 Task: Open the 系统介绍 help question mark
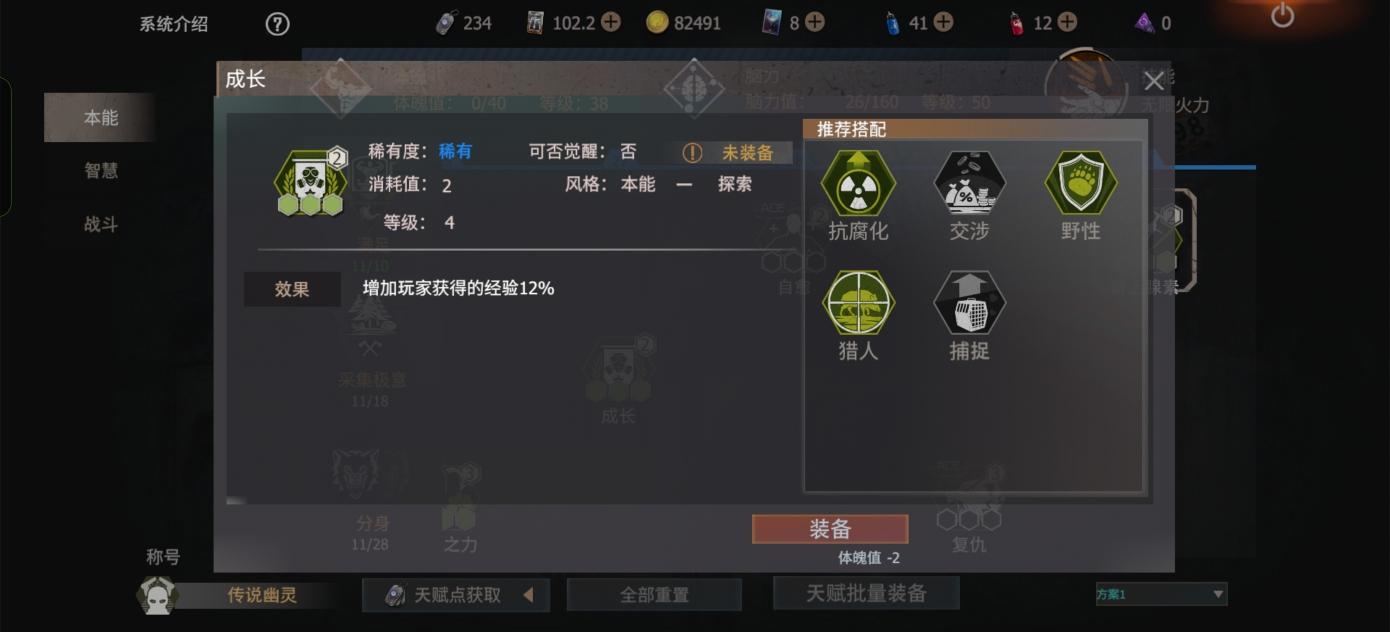pos(277,24)
